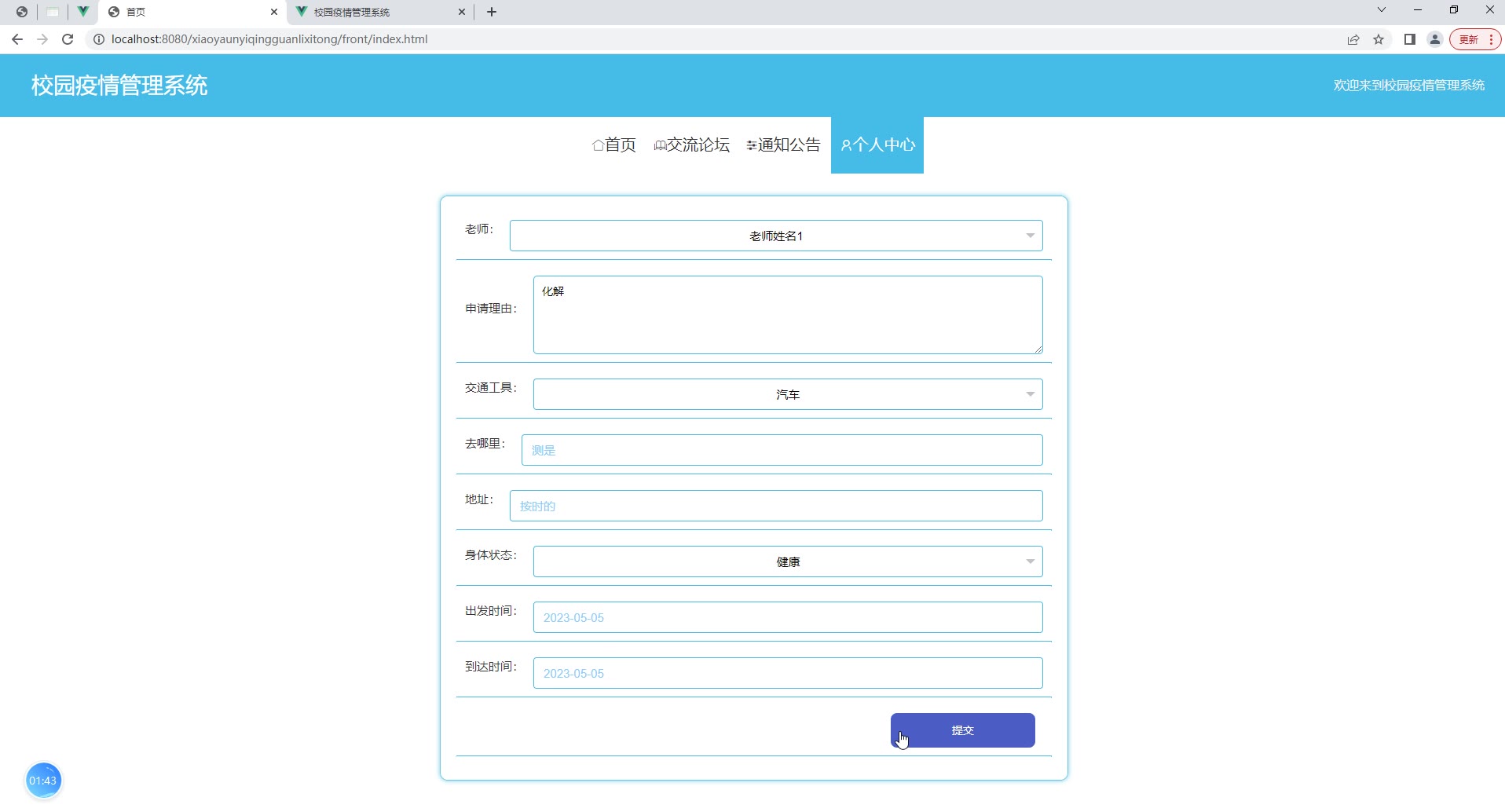Navigate to 首页 menu item

point(614,145)
